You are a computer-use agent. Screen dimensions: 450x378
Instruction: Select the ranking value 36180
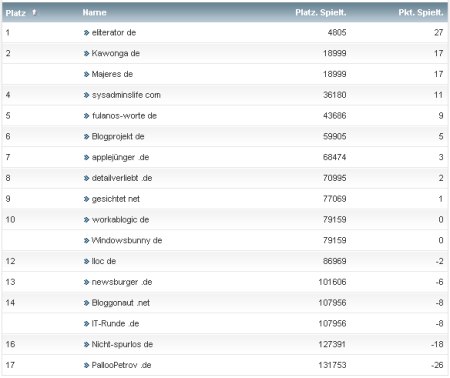click(335, 95)
